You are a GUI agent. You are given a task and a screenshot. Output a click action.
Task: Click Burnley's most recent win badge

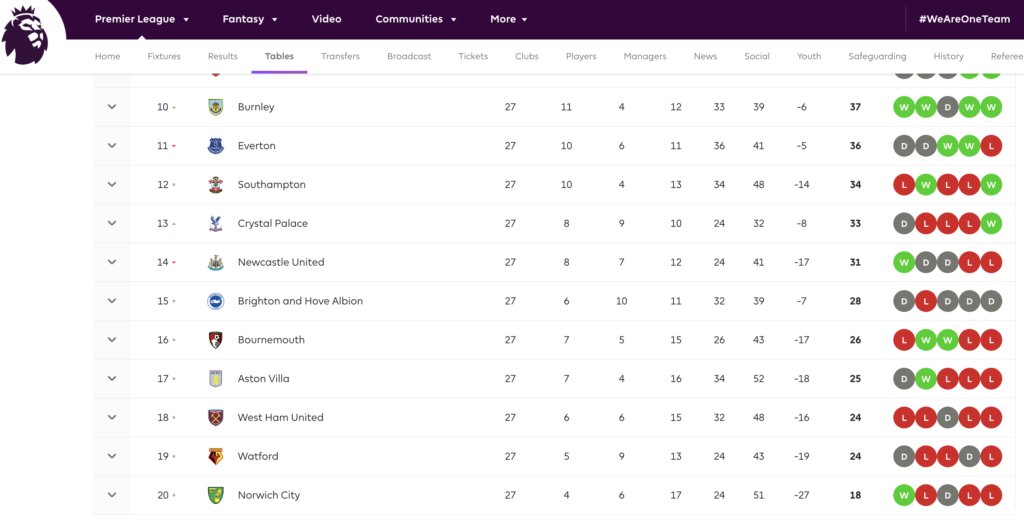tap(991, 107)
